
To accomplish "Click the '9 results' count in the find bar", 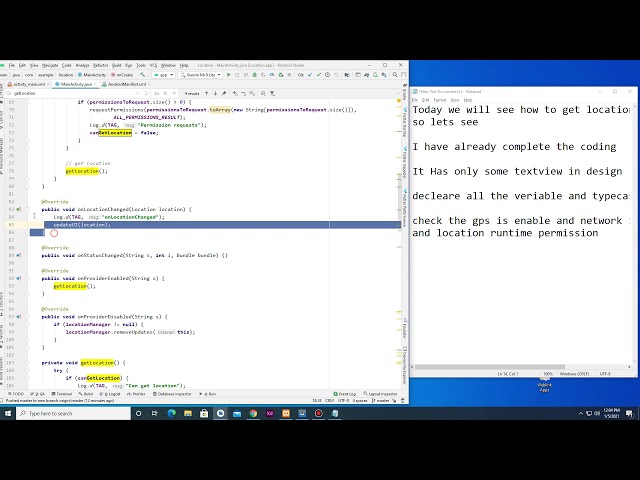I will (192, 93).
